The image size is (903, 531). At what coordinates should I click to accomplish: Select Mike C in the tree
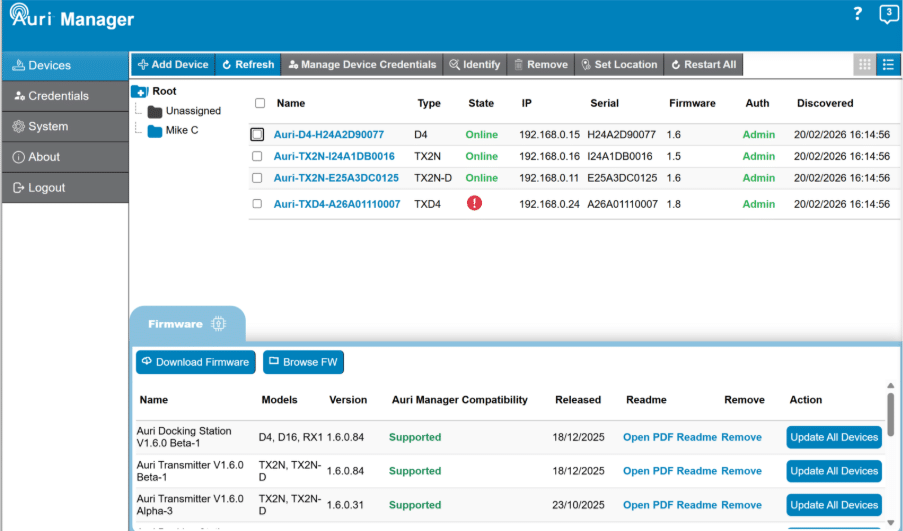(181, 130)
